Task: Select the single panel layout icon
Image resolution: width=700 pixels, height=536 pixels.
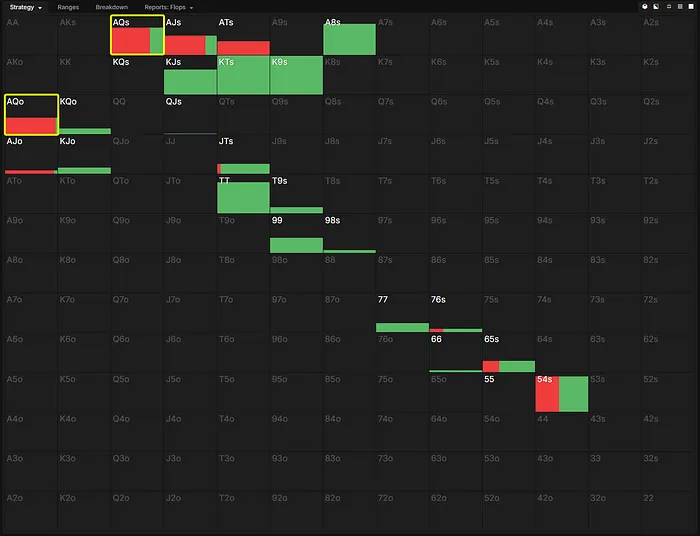Action: 691,7
